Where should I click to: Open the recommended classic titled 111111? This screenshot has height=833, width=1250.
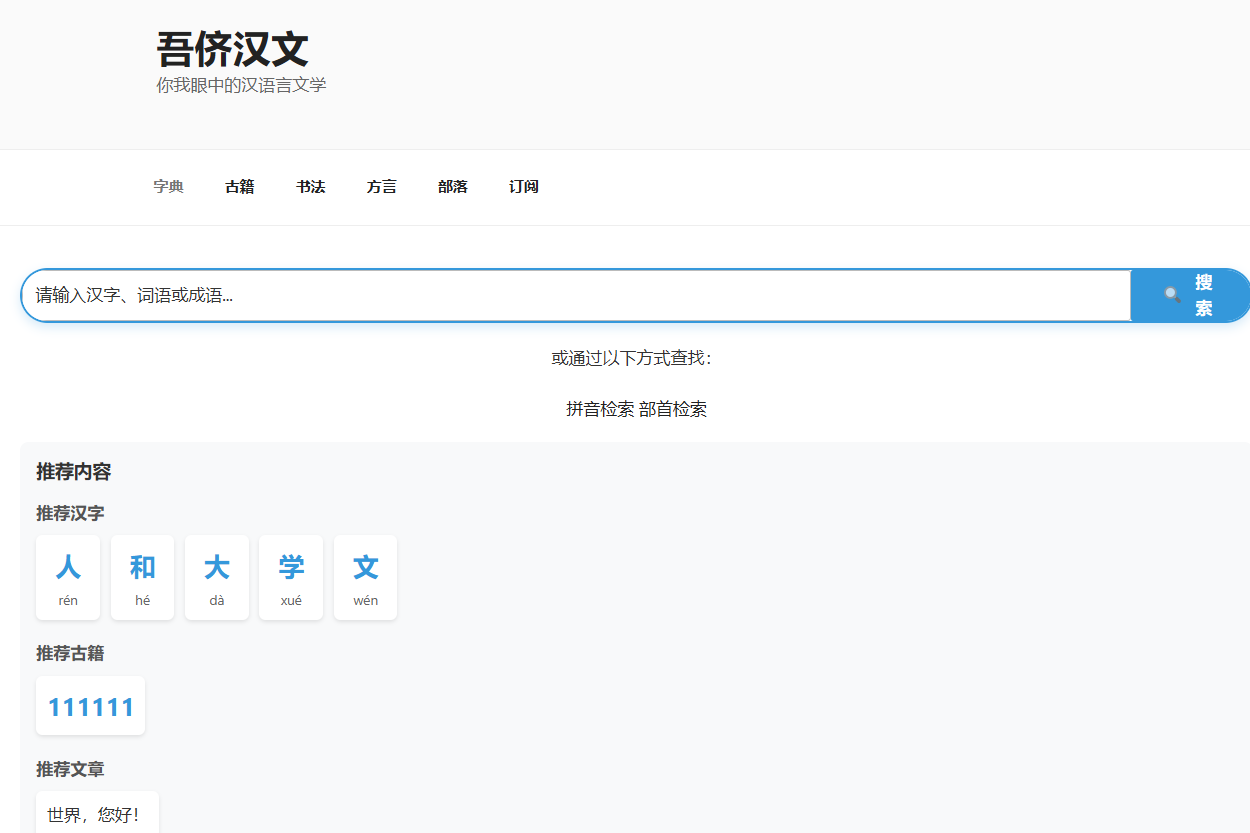(91, 707)
